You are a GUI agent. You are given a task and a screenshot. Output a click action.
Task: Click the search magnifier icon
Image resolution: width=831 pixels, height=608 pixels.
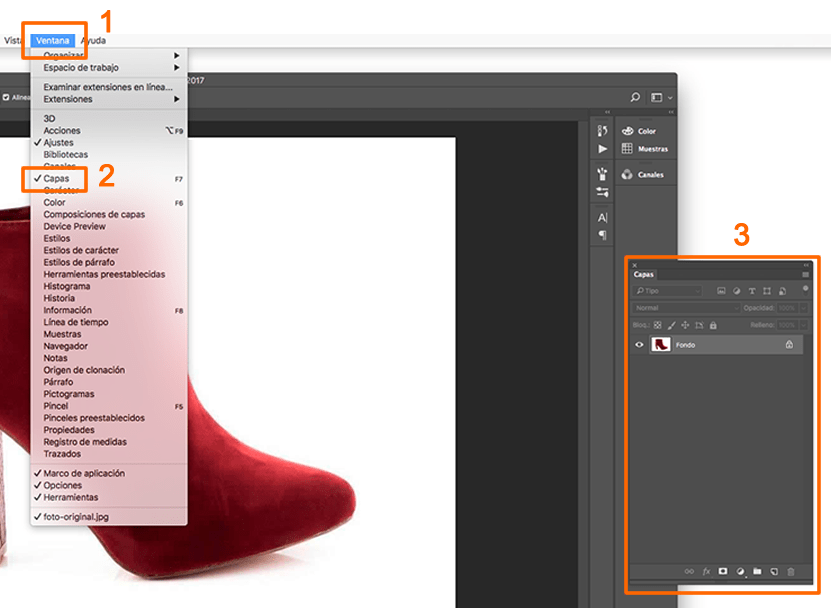[x=635, y=98]
